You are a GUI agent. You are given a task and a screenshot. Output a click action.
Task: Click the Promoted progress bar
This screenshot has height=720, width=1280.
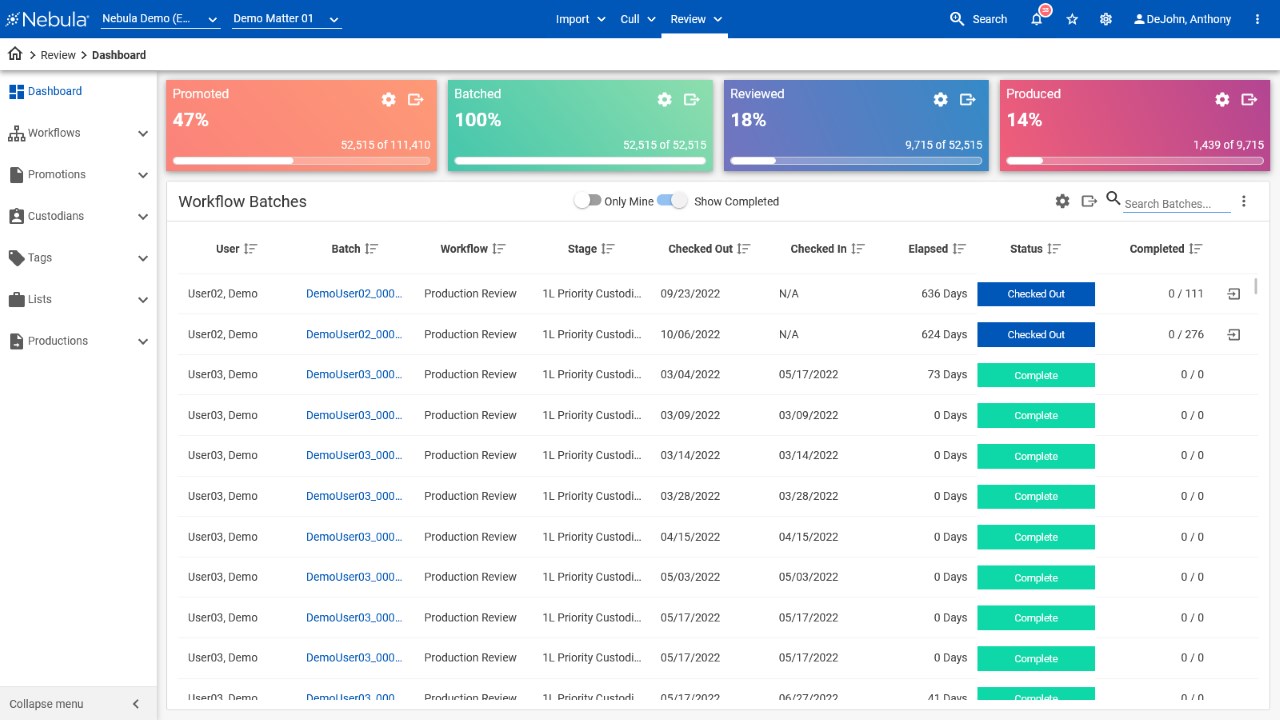pos(301,160)
